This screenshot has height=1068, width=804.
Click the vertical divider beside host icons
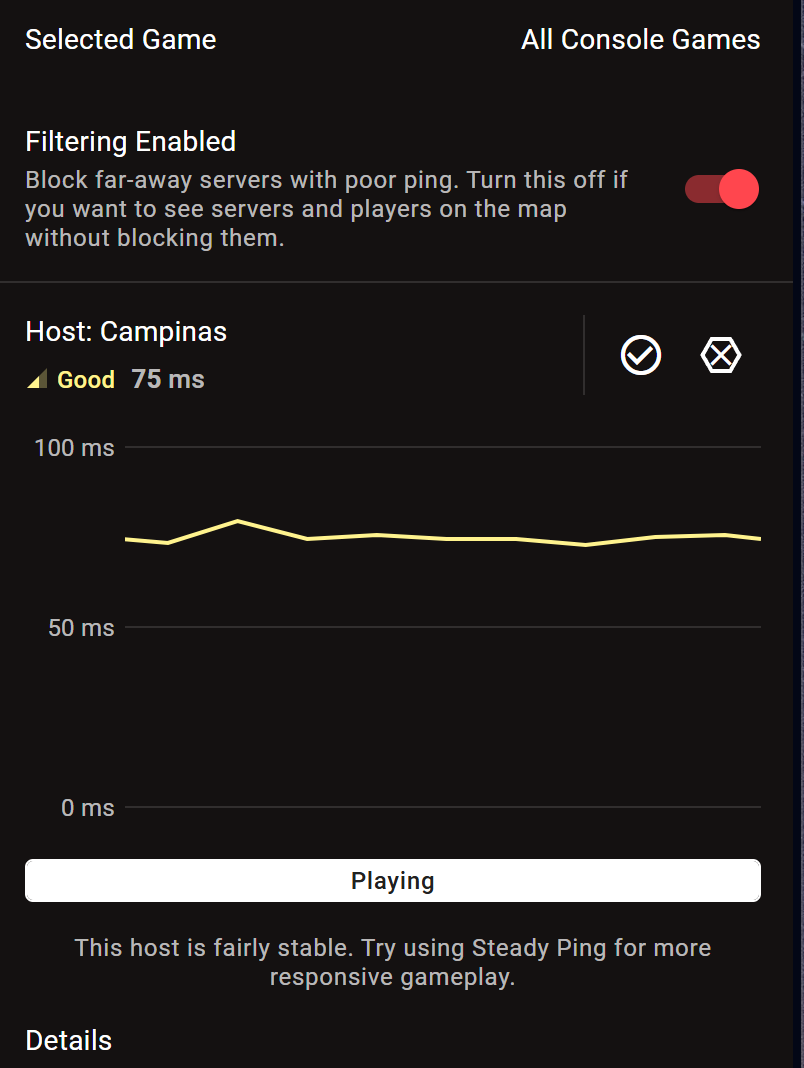tap(584, 355)
